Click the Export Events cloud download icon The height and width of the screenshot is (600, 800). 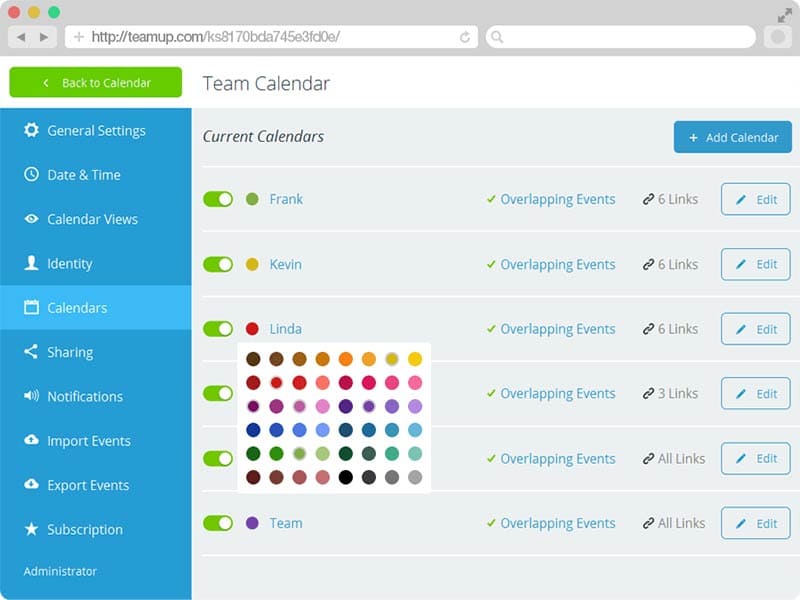[x=31, y=484]
